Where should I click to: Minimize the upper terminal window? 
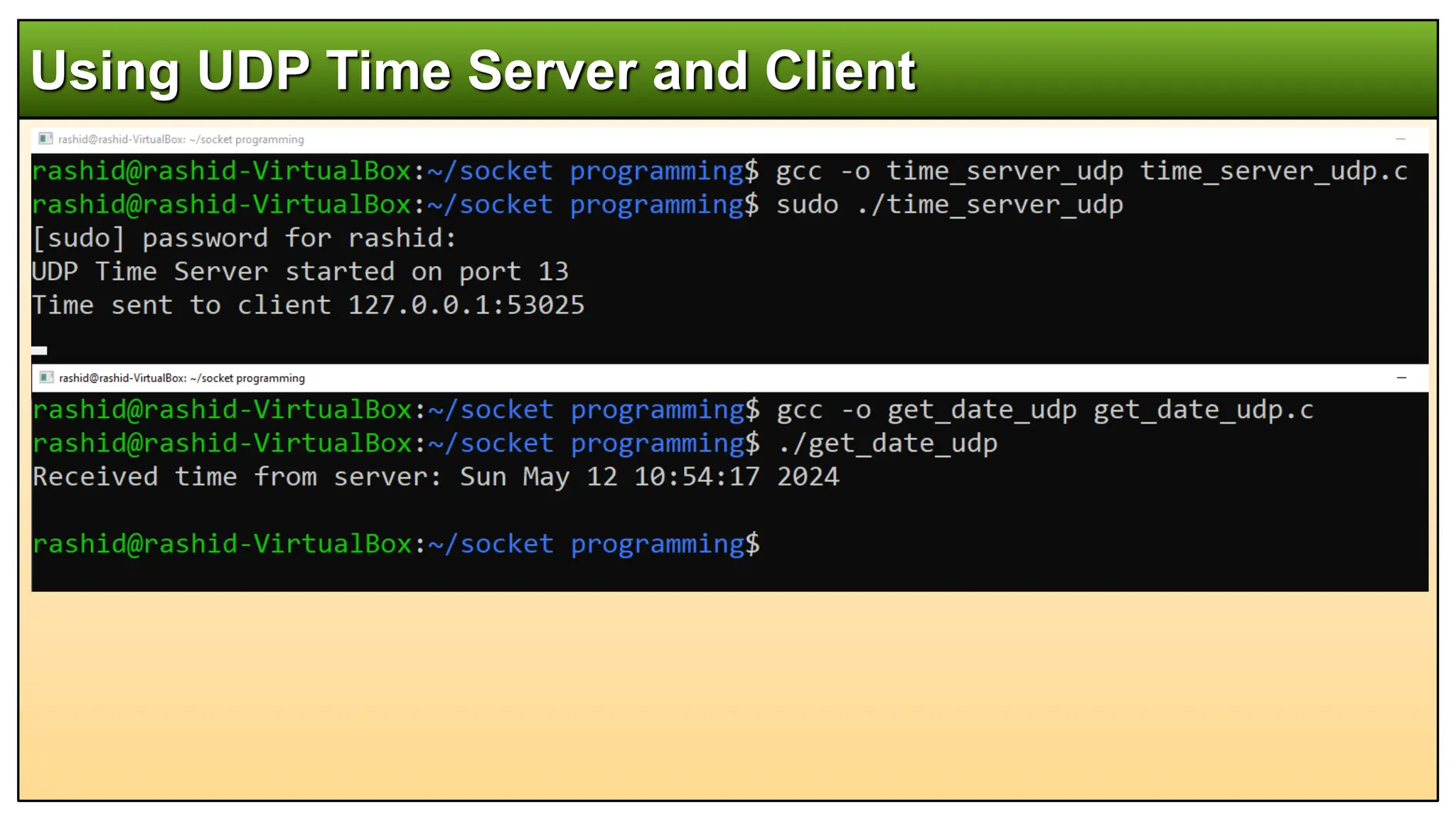[x=1401, y=139]
